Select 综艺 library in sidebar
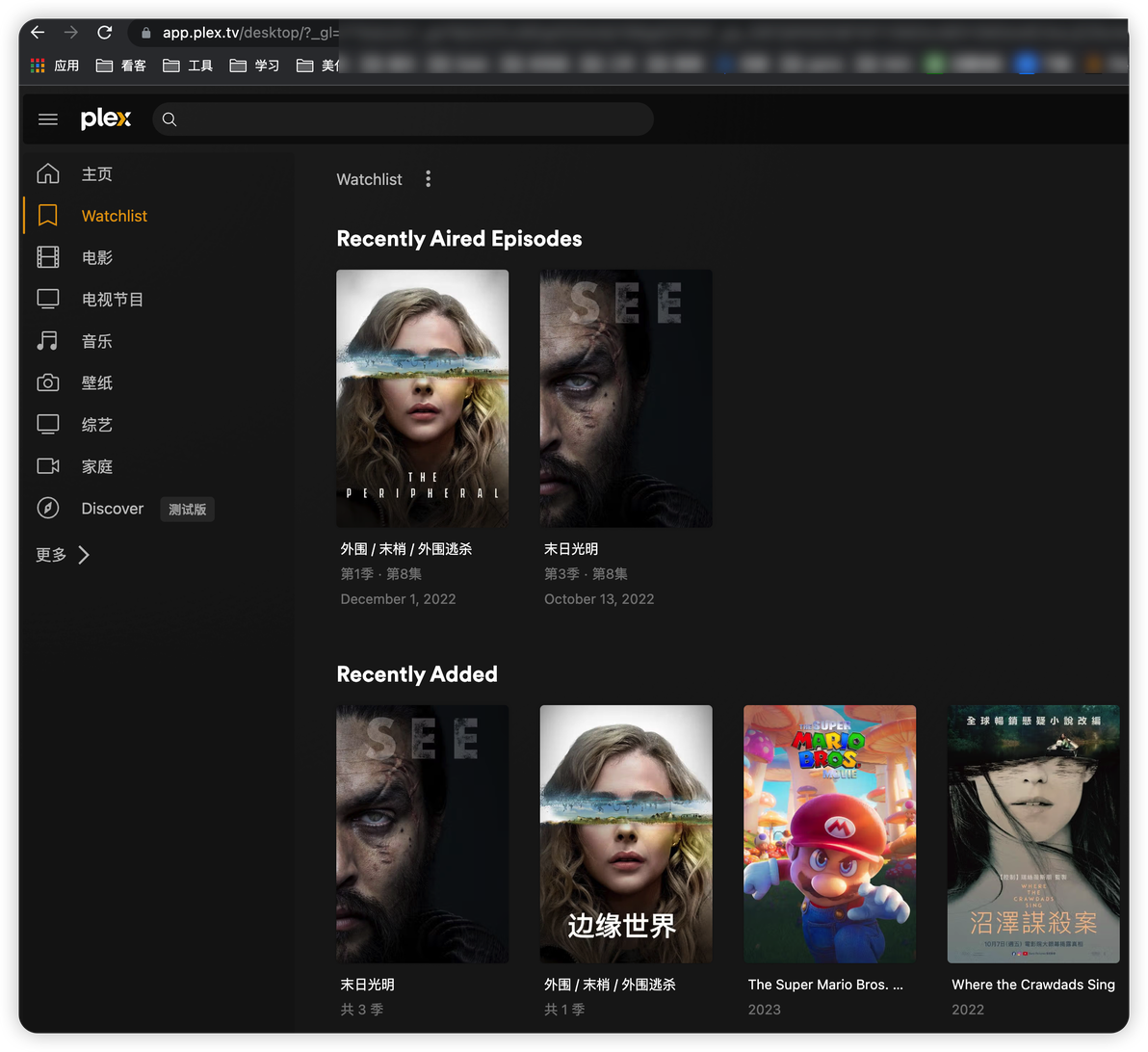Image resolution: width=1148 pixels, height=1052 pixels. click(96, 425)
